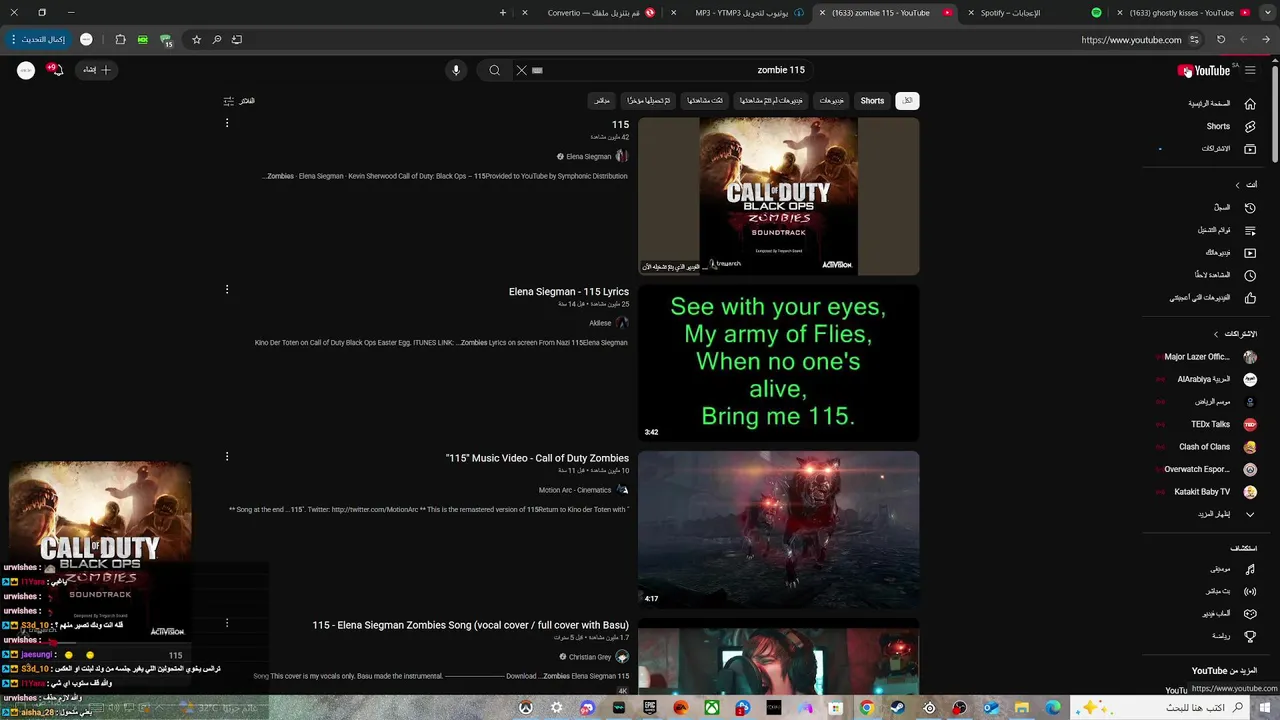
Task: Open the YouTube account avatar menu
Action: 26,70
